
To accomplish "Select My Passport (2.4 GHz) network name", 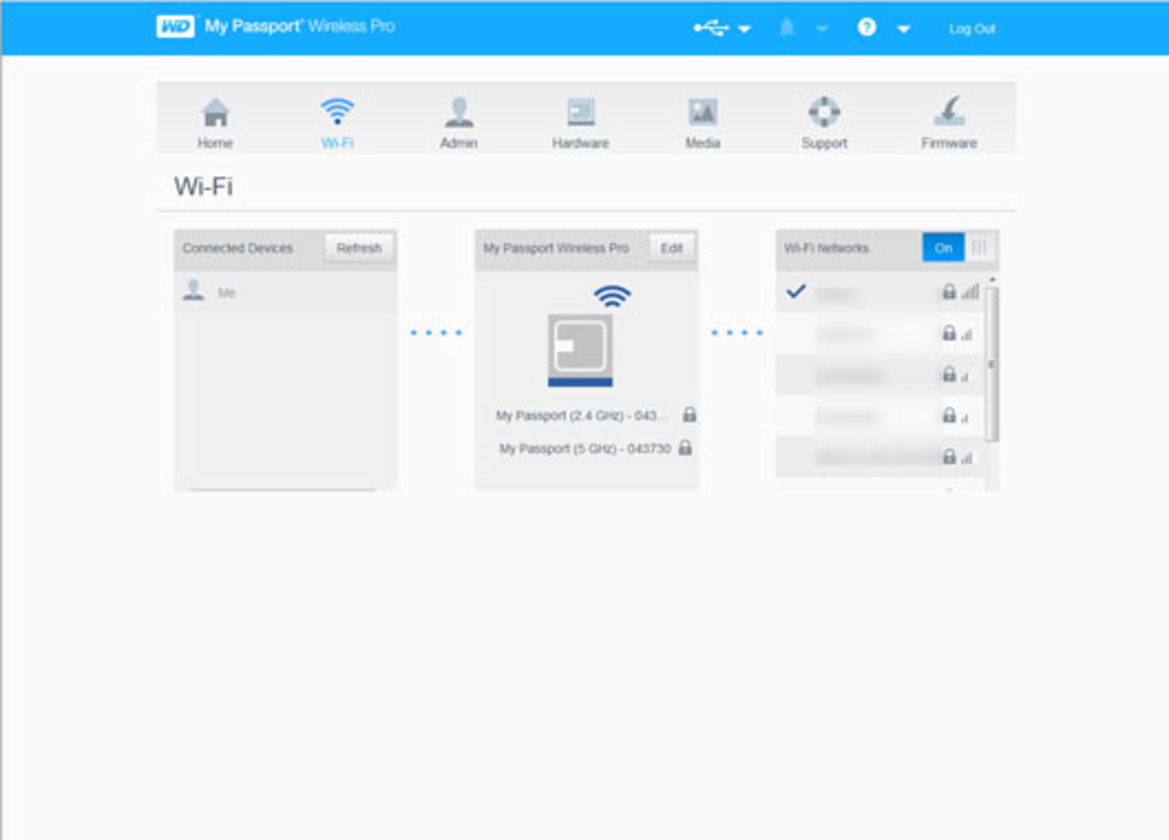I will click(582, 415).
